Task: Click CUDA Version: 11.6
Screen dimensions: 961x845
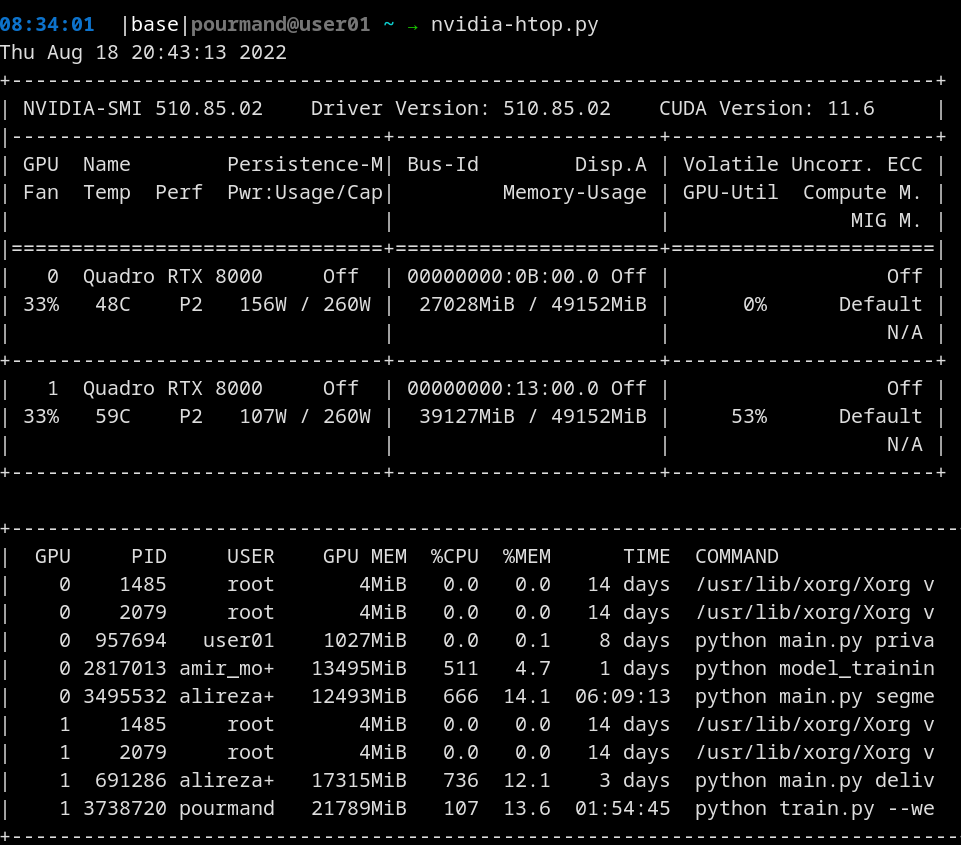Action: click(767, 108)
